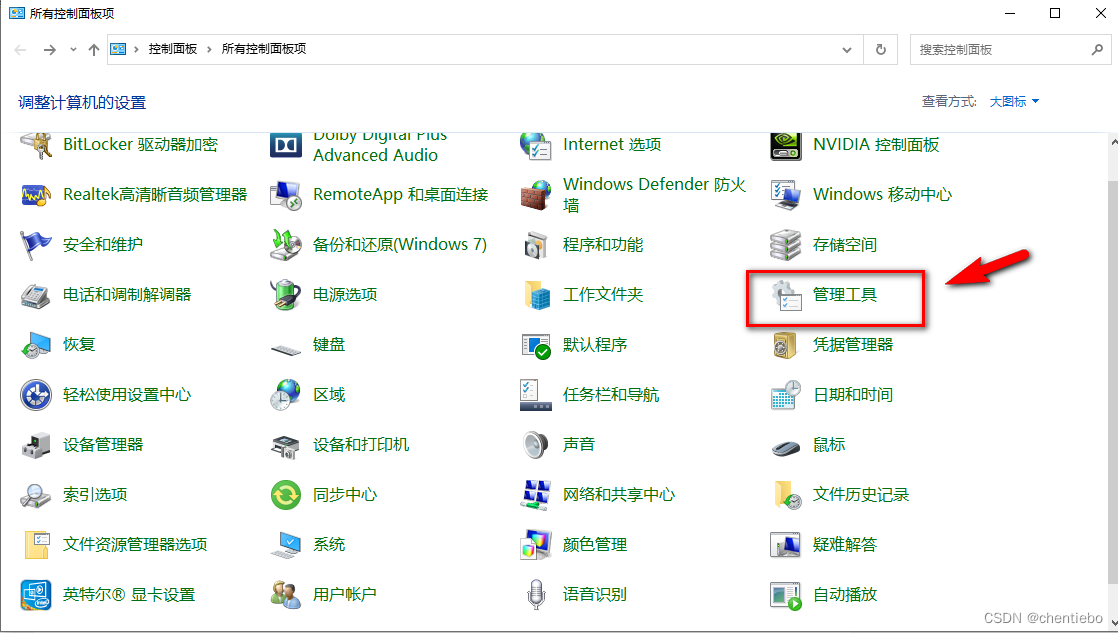Click inside the 搜索控制面板 search box

pos(1000,49)
